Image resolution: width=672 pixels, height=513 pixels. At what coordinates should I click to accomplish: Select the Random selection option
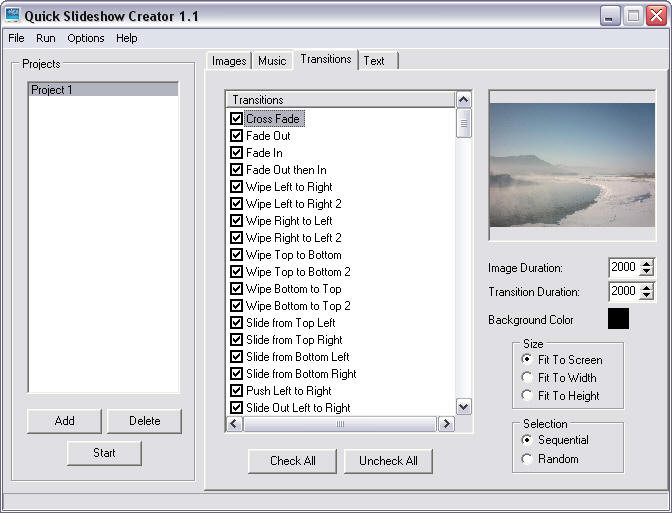[527, 459]
